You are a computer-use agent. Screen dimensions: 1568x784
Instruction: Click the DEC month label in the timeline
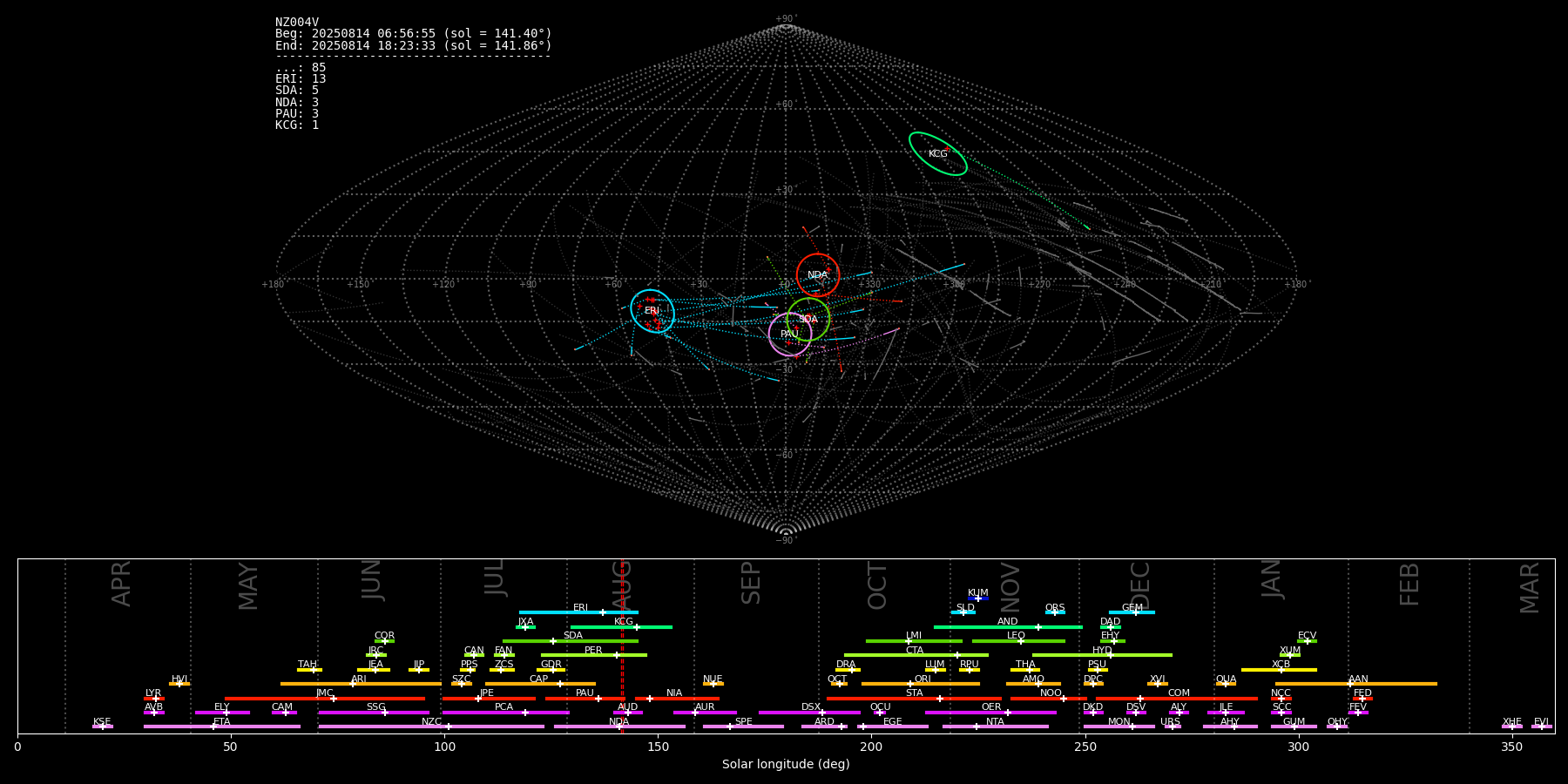pos(1140,586)
